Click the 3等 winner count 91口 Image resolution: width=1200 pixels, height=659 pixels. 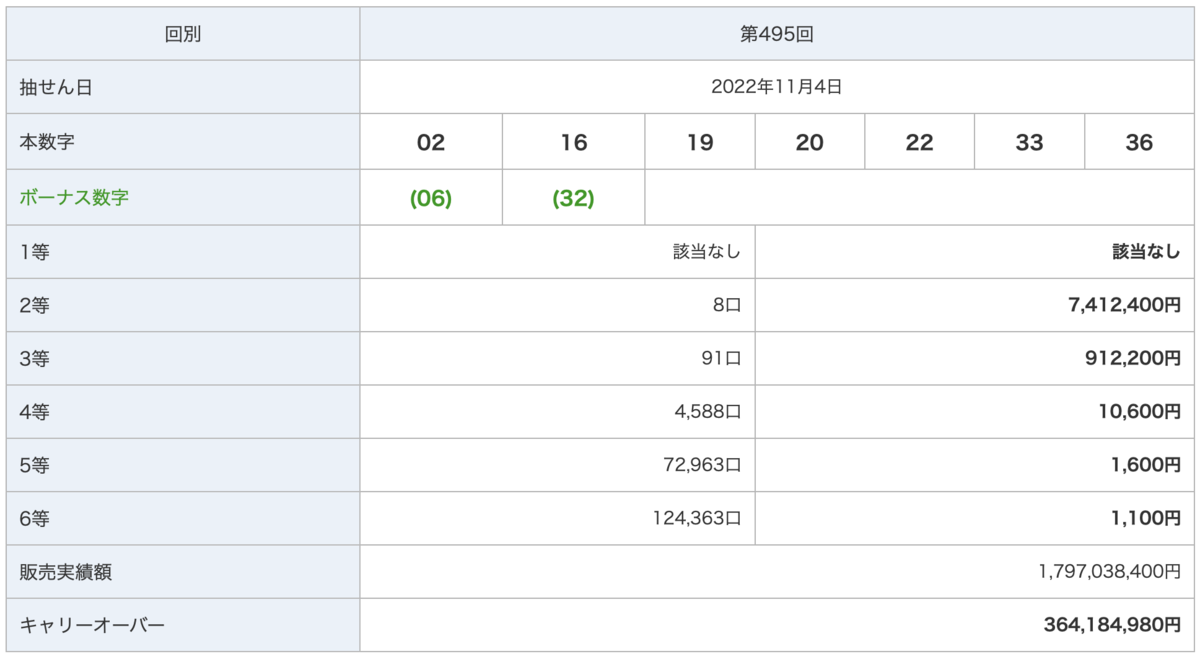[x=721, y=358]
